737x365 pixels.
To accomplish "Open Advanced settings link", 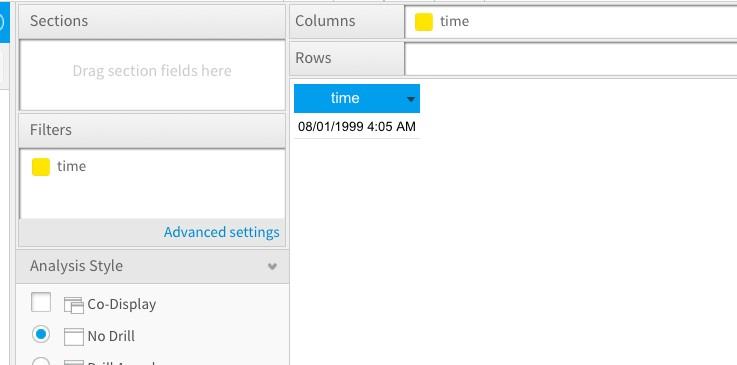I will (x=221, y=232).
